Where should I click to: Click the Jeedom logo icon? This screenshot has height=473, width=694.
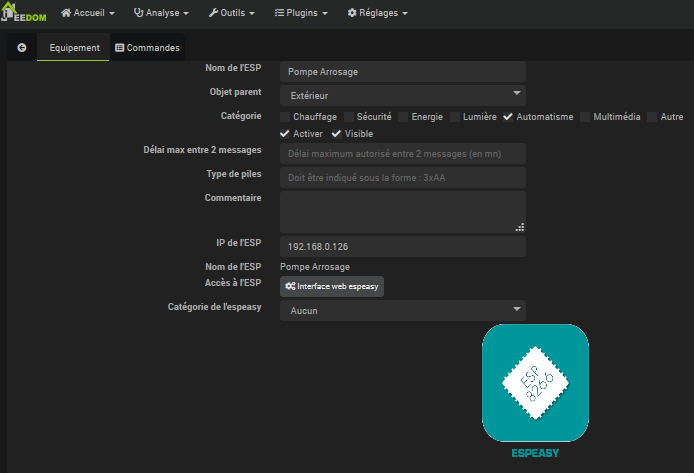point(24,13)
